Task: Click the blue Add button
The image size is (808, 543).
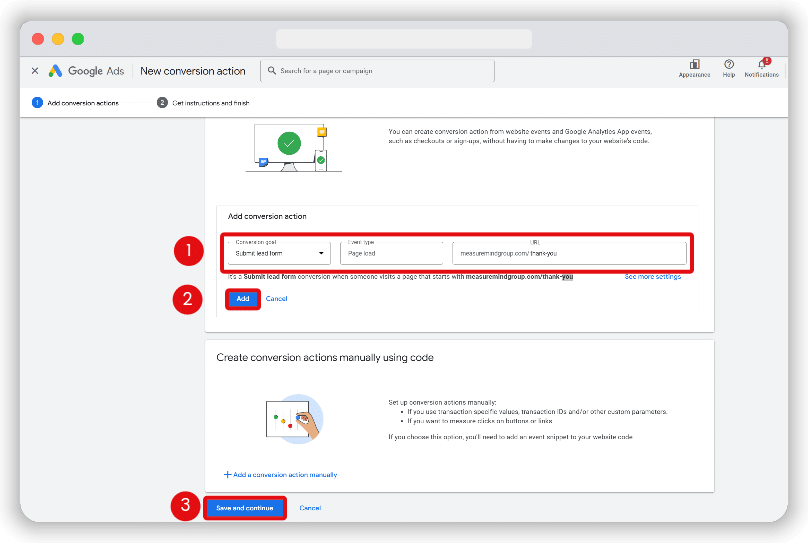Action: tap(243, 299)
